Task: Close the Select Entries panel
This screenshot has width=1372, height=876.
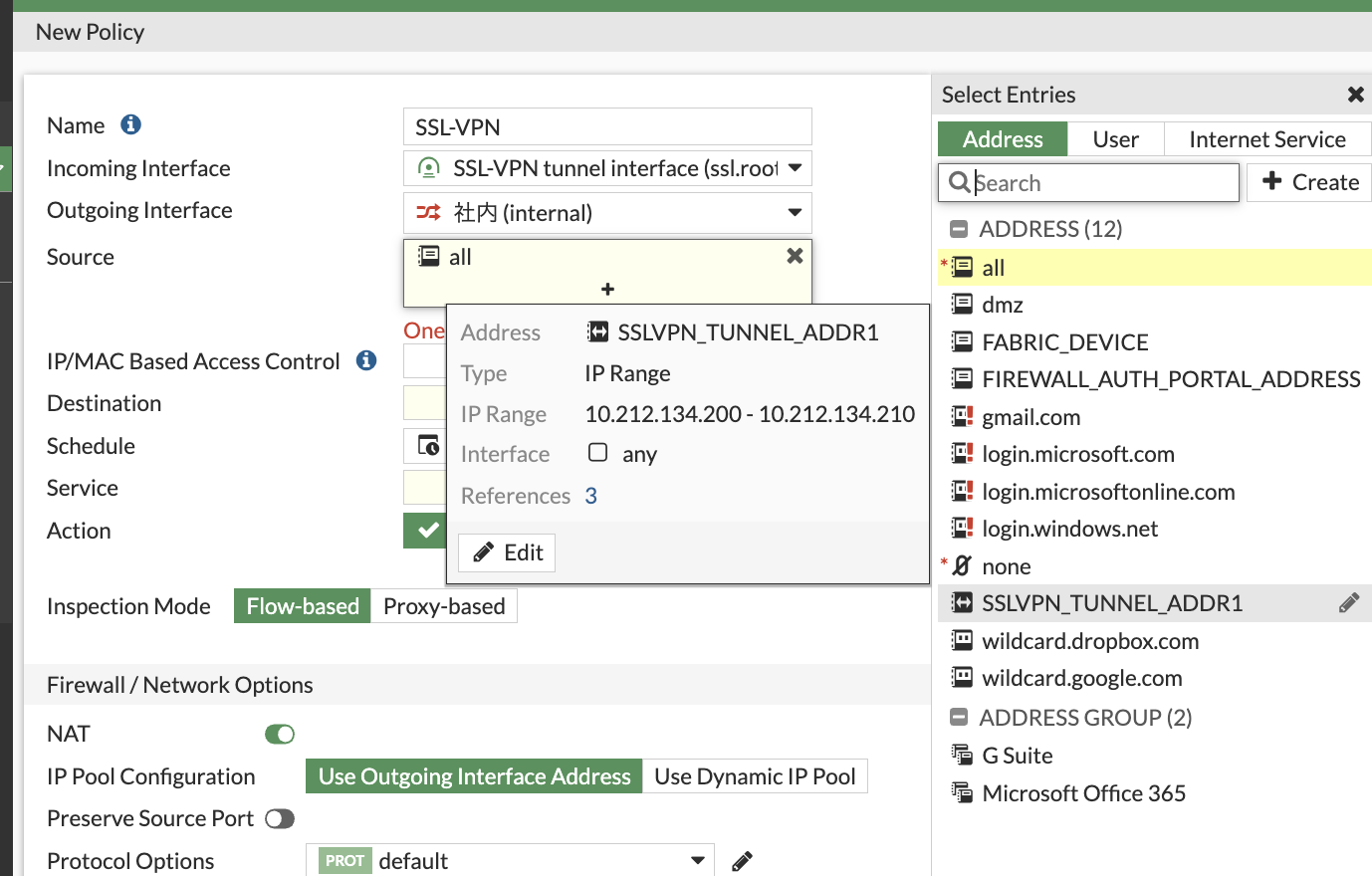Action: click(x=1355, y=95)
